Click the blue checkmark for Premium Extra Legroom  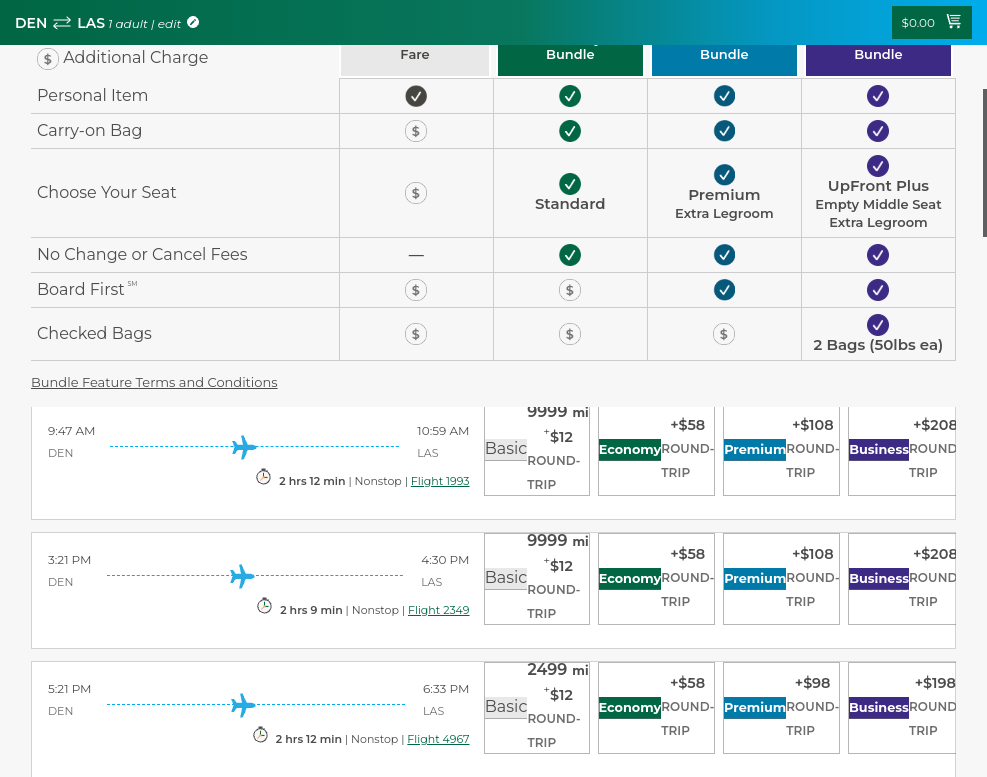[724, 174]
